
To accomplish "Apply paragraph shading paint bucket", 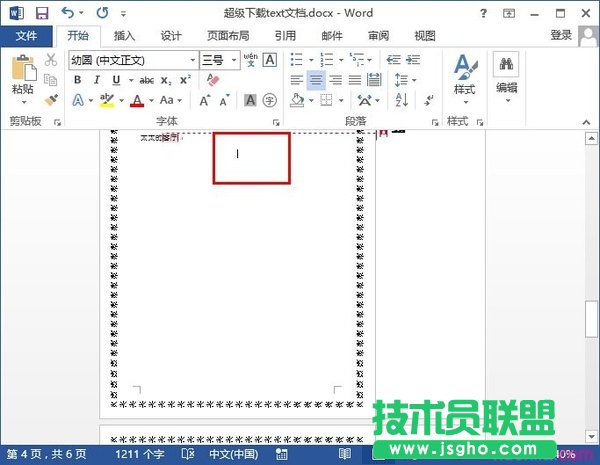I will pyautogui.click(x=297, y=100).
